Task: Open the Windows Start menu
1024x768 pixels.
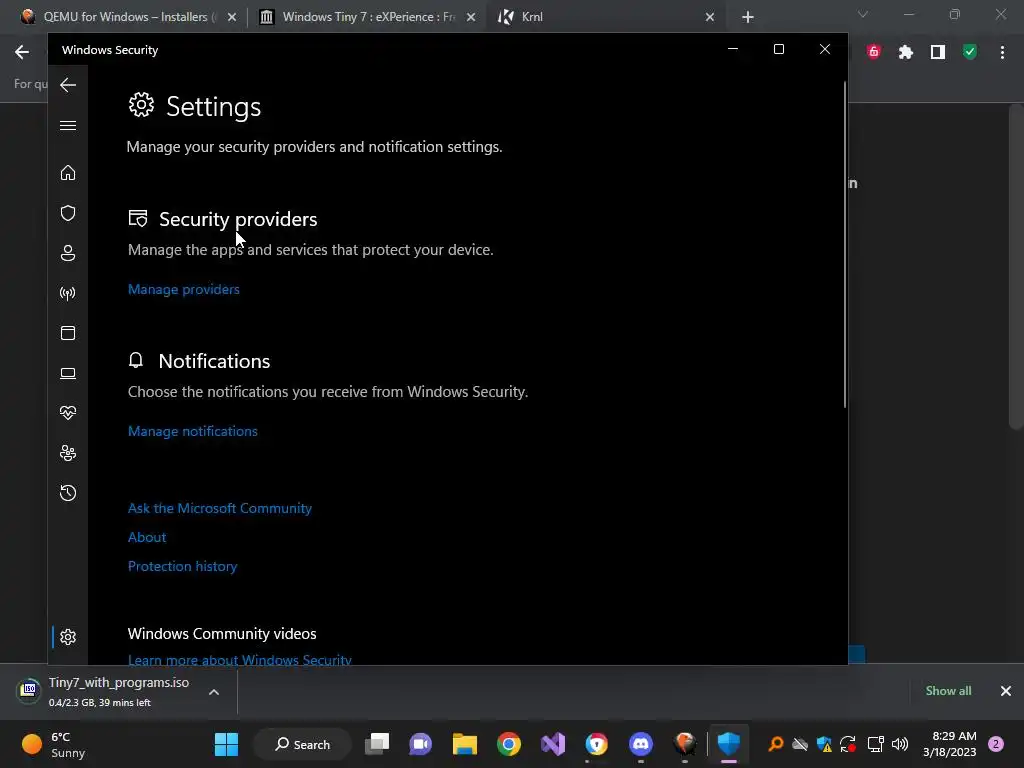Action: pyautogui.click(x=227, y=744)
